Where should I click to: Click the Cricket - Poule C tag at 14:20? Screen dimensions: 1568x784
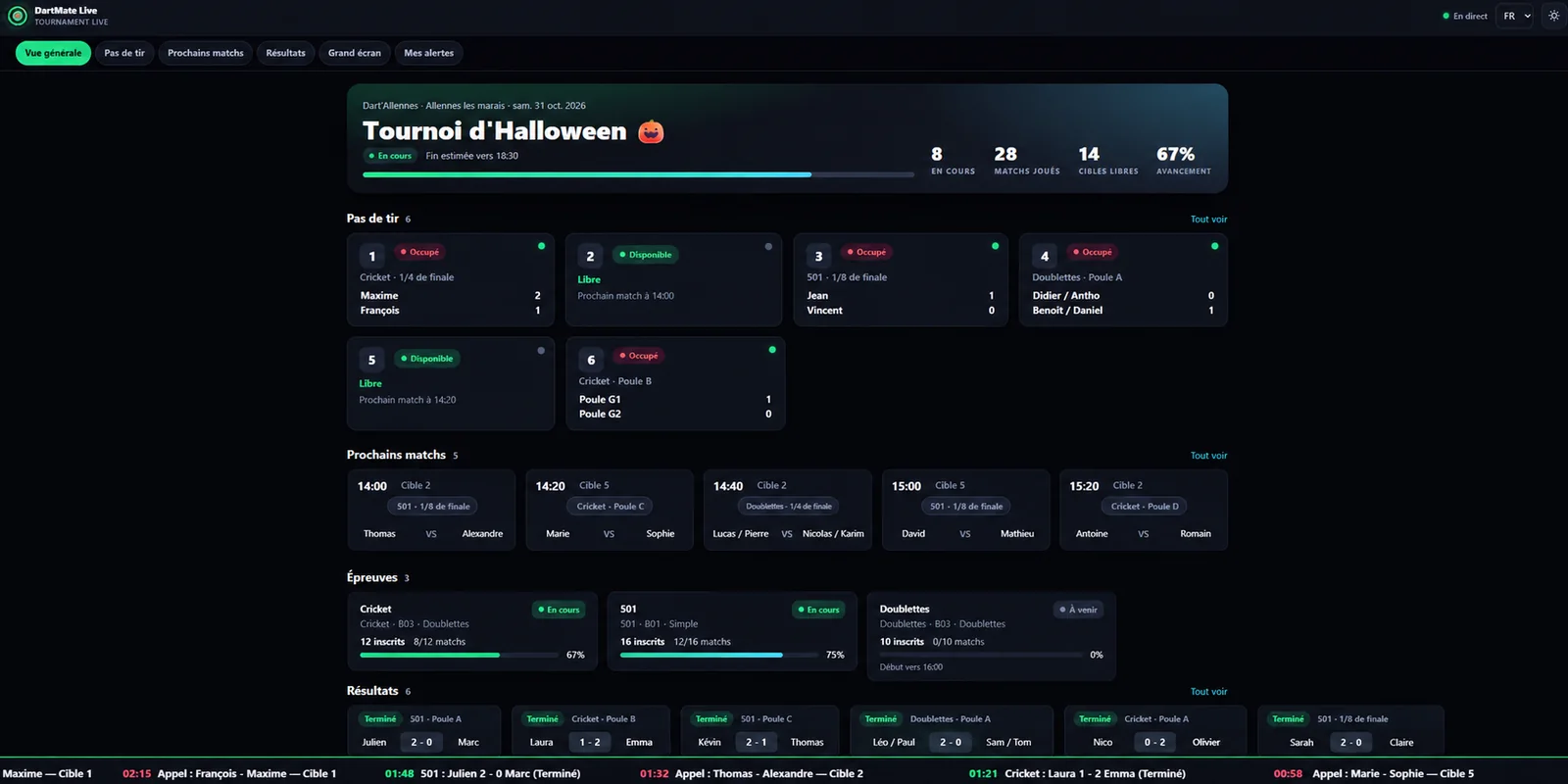coord(610,507)
